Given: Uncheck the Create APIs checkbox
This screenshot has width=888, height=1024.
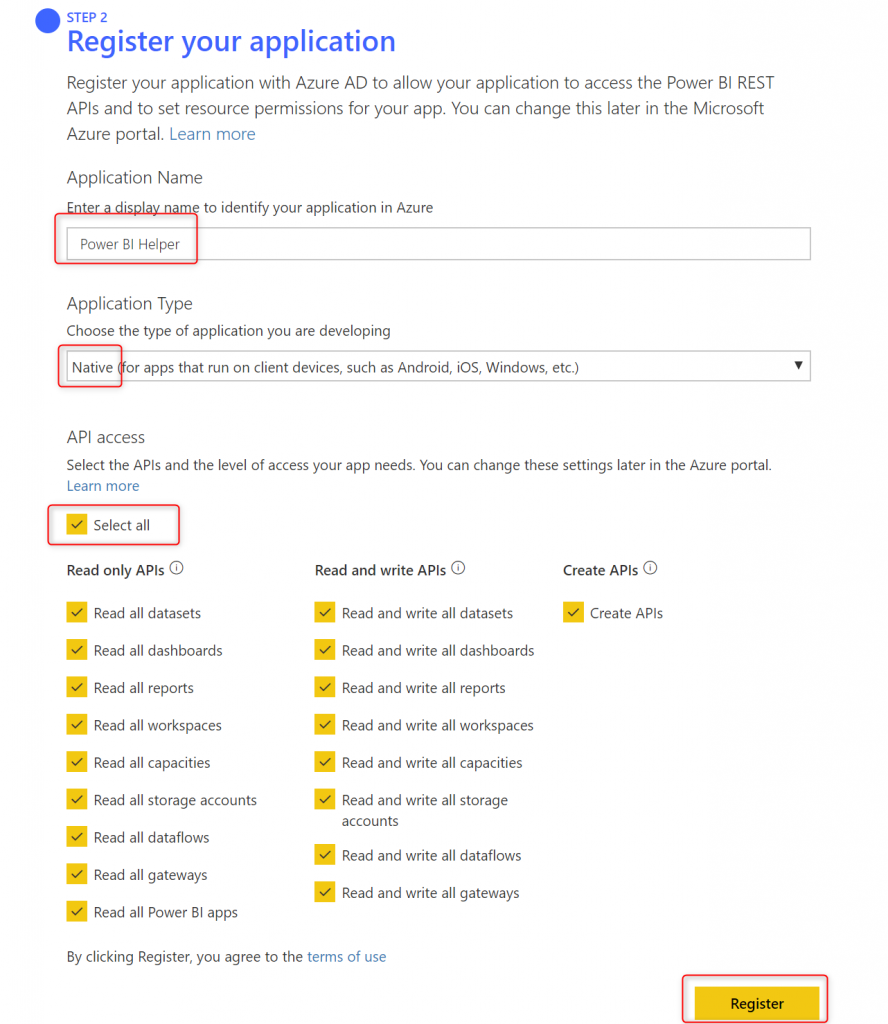Looking at the screenshot, I should [x=573, y=613].
